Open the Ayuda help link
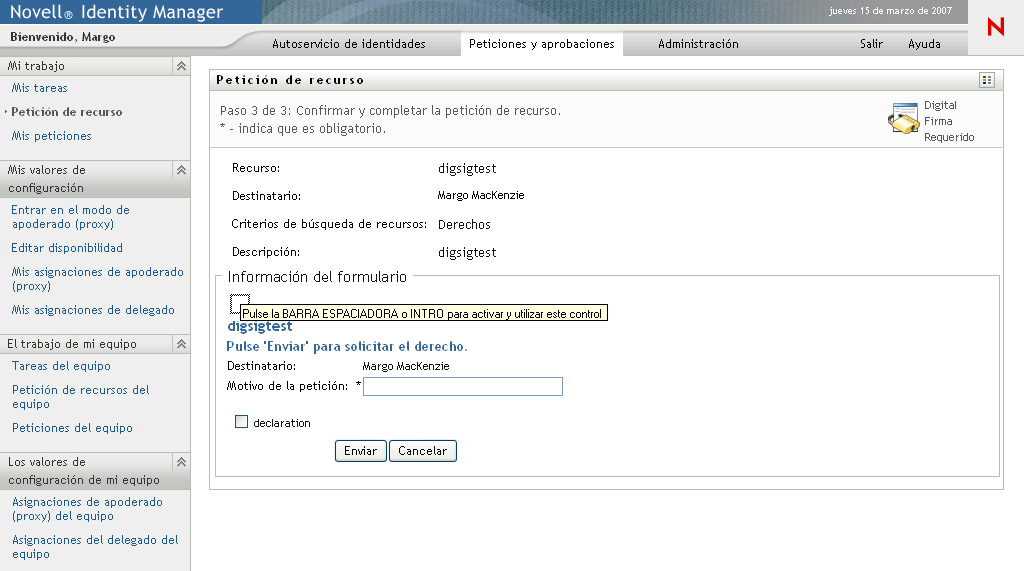The image size is (1024, 571). (924, 44)
